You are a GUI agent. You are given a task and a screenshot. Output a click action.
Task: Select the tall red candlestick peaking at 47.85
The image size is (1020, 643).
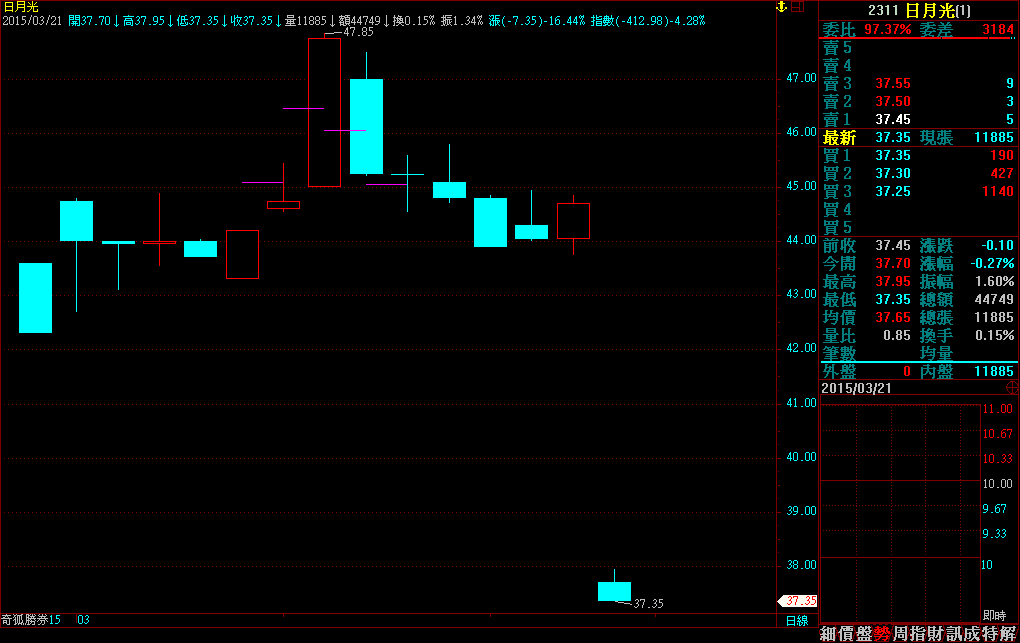pos(324,112)
